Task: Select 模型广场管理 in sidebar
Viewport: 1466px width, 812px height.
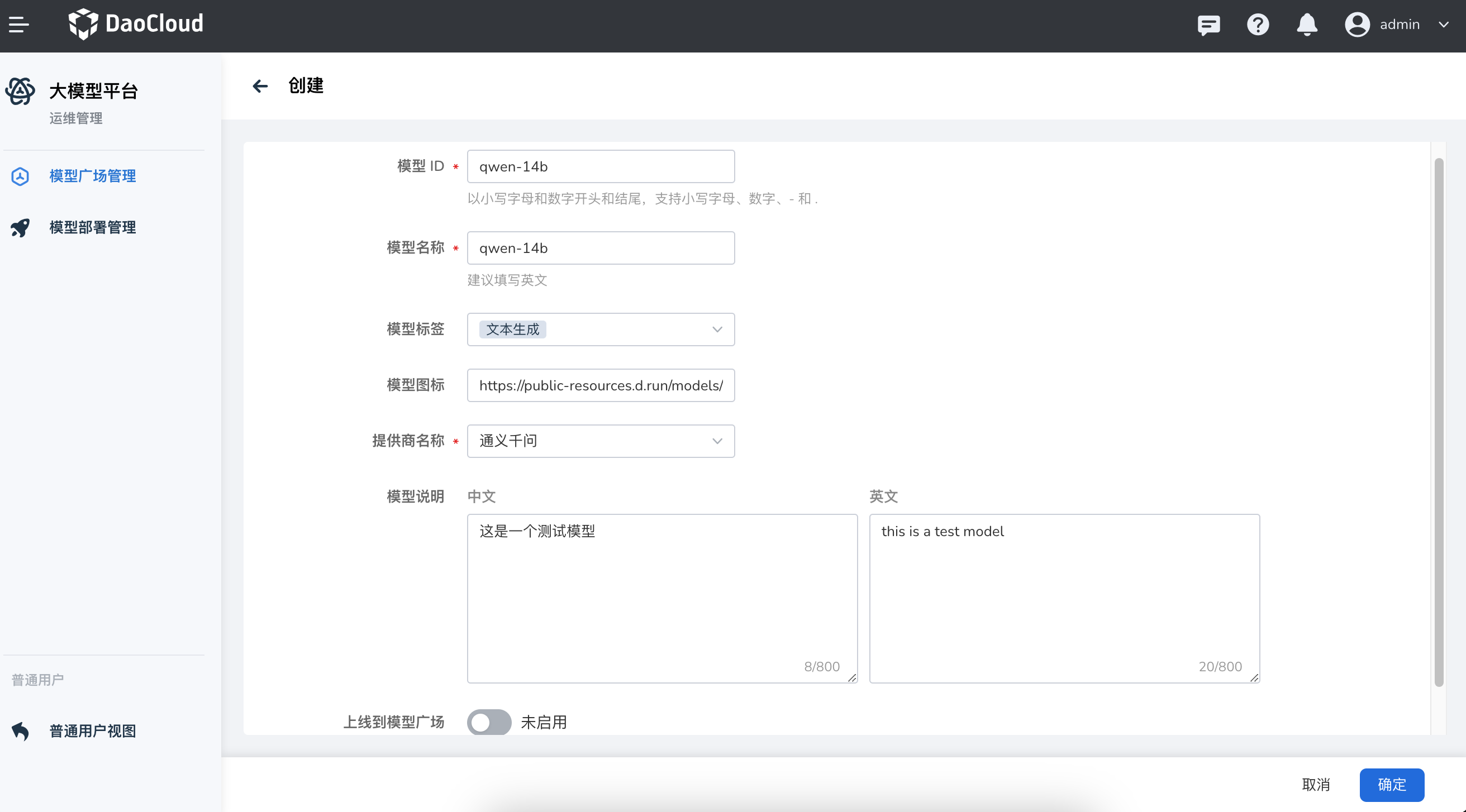Action: (92, 176)
